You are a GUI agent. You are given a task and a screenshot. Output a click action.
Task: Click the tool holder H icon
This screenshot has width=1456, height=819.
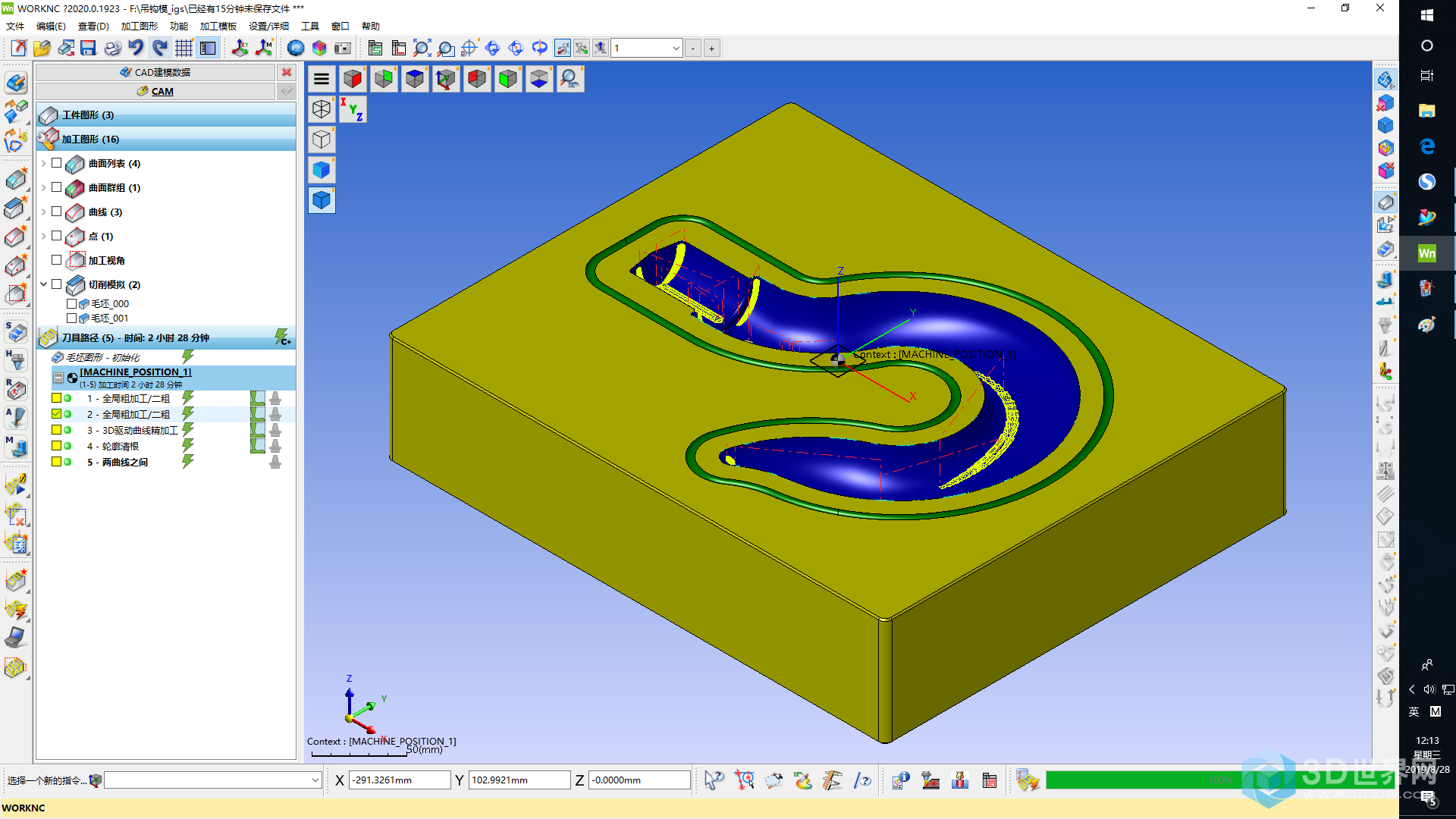pyautogui.click(x=16, y=360)
